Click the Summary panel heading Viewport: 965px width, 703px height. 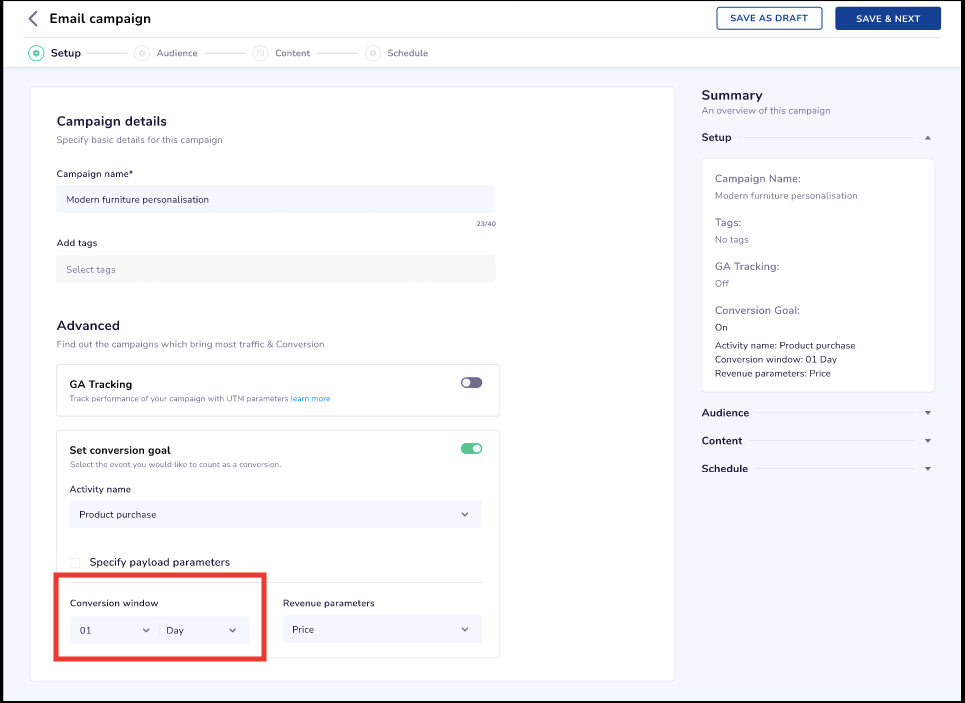pyautogui.click(x=732, y=95)
